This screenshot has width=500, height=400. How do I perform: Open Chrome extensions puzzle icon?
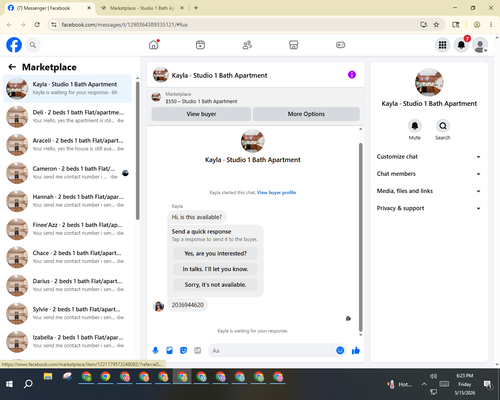(x=456, y=25)
